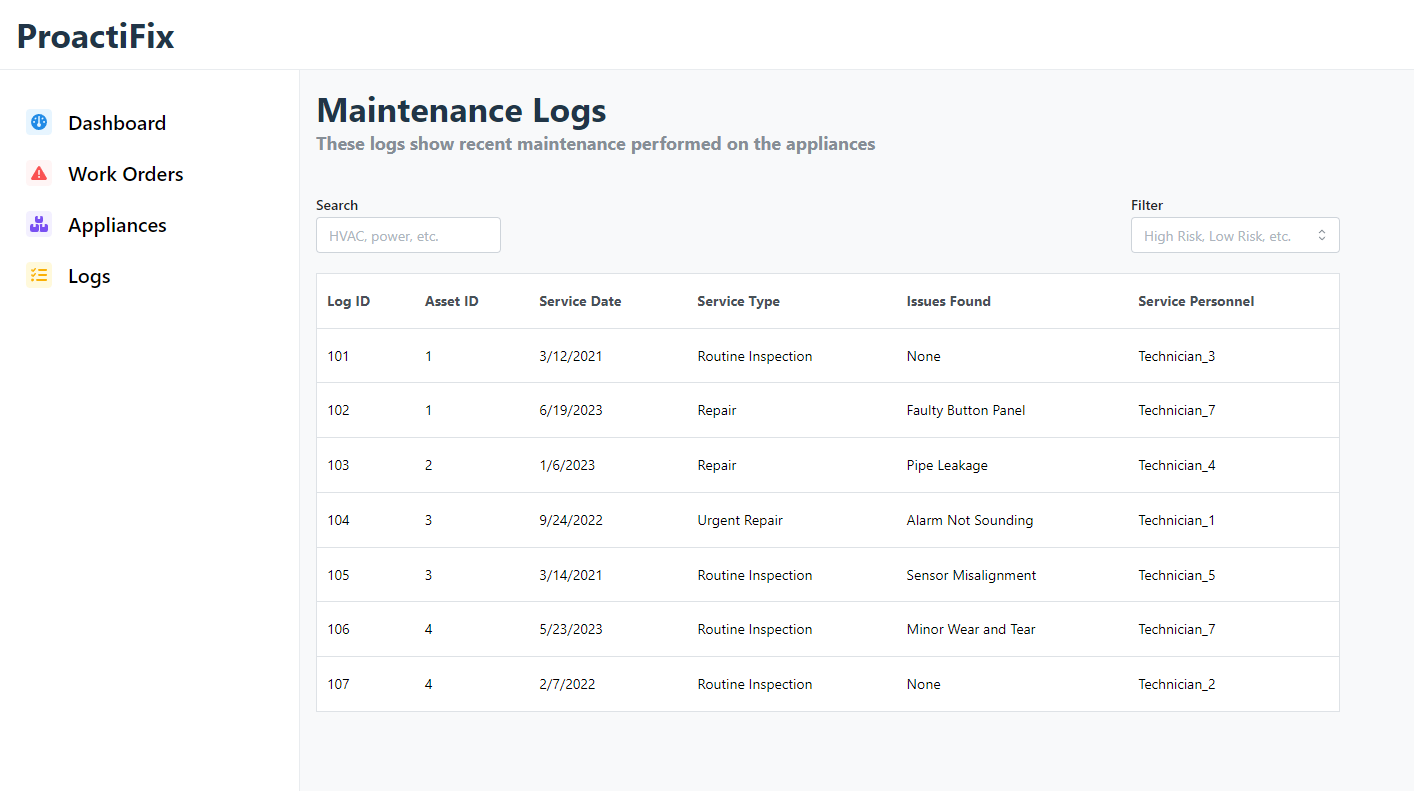The height and width of the screenshot is (791, 1414).
Task: Click service date 3/14/2021
Action: coord(571,575)
